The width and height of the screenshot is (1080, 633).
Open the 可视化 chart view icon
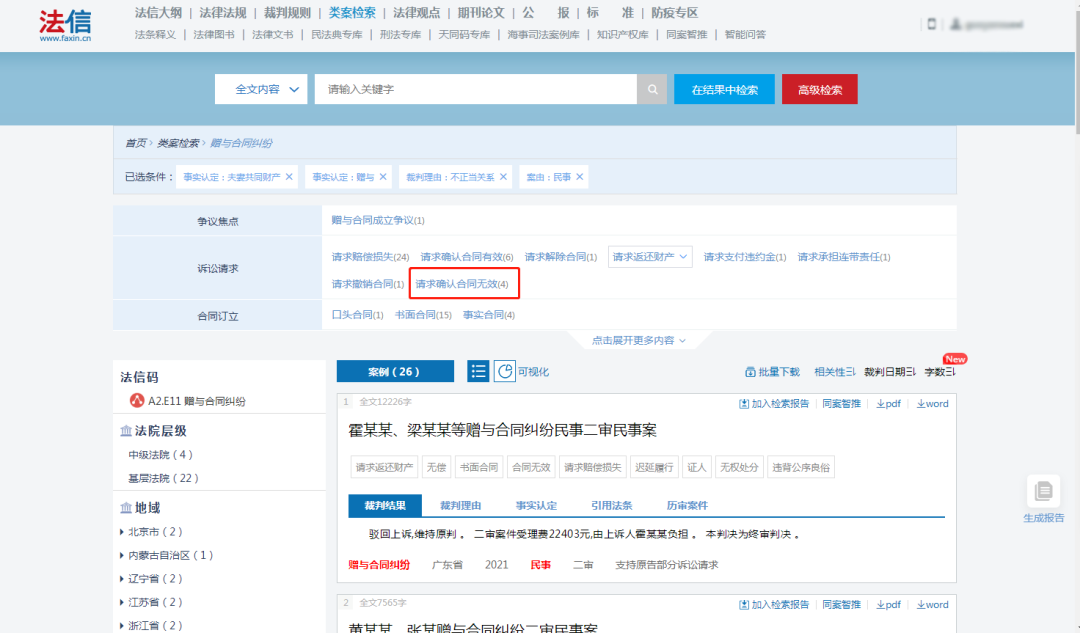pyautogui.click(x=504, y=371)
